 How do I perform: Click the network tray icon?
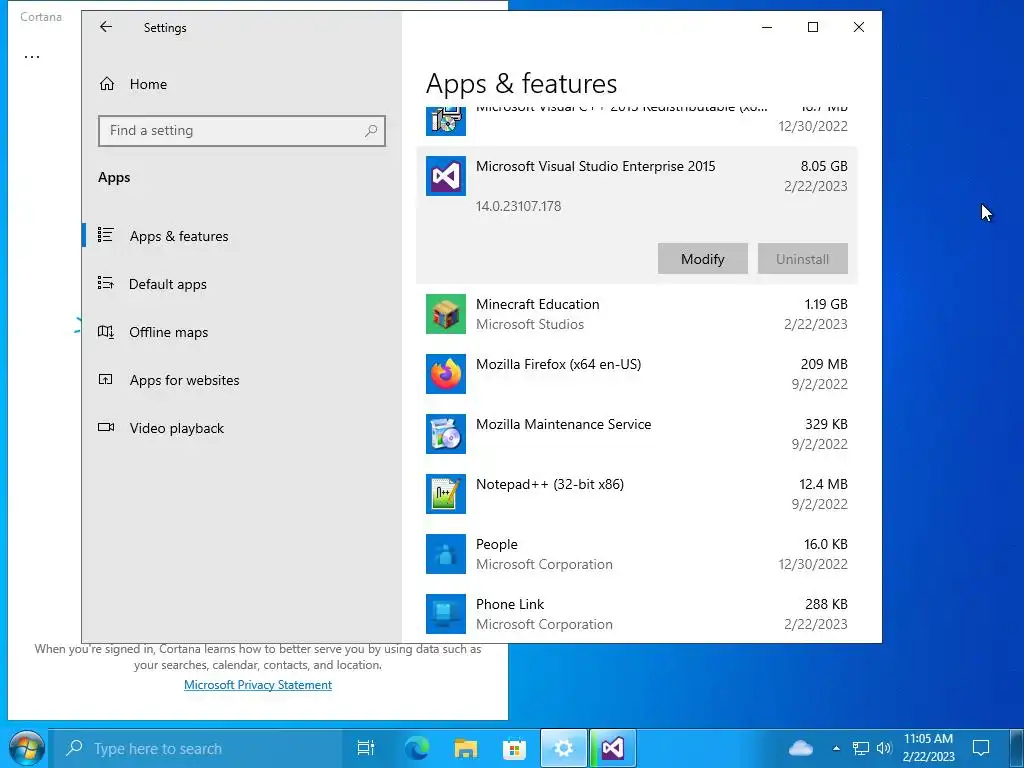click(x=861, y=748)
